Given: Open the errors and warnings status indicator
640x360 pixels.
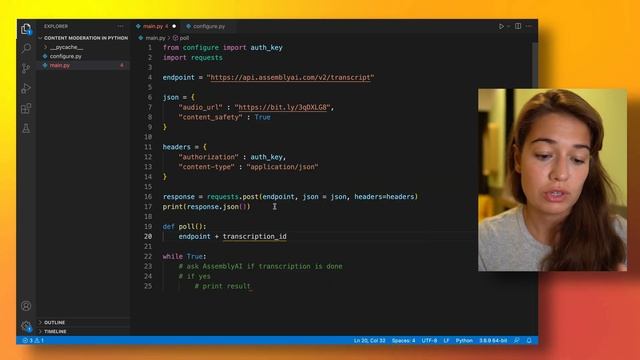Looking at the screenshot, I should (33, 340).
